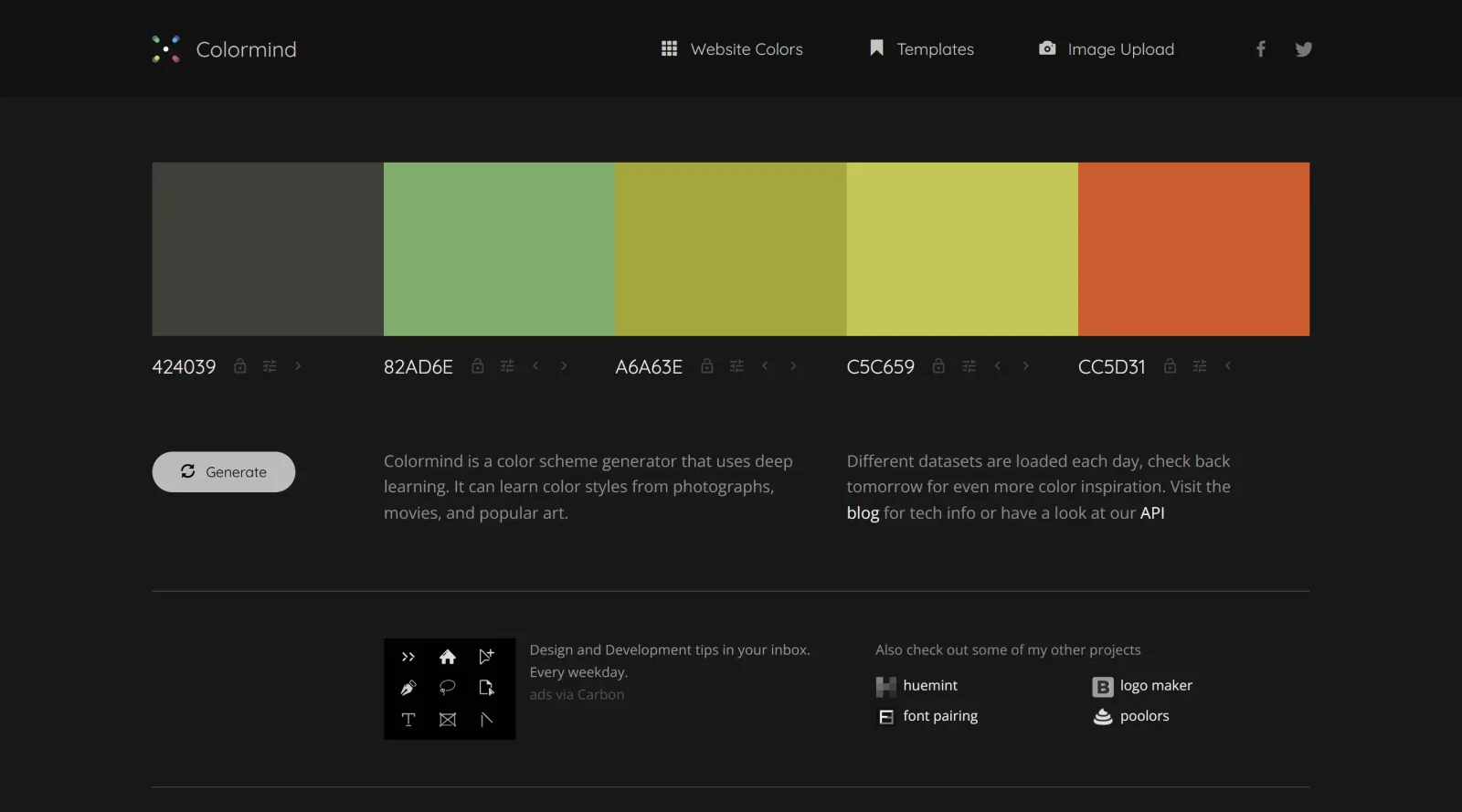This screenshot has height=812, width=1462.
Task: Open adjust sliders for A6A63E
Action: point(736,366)
